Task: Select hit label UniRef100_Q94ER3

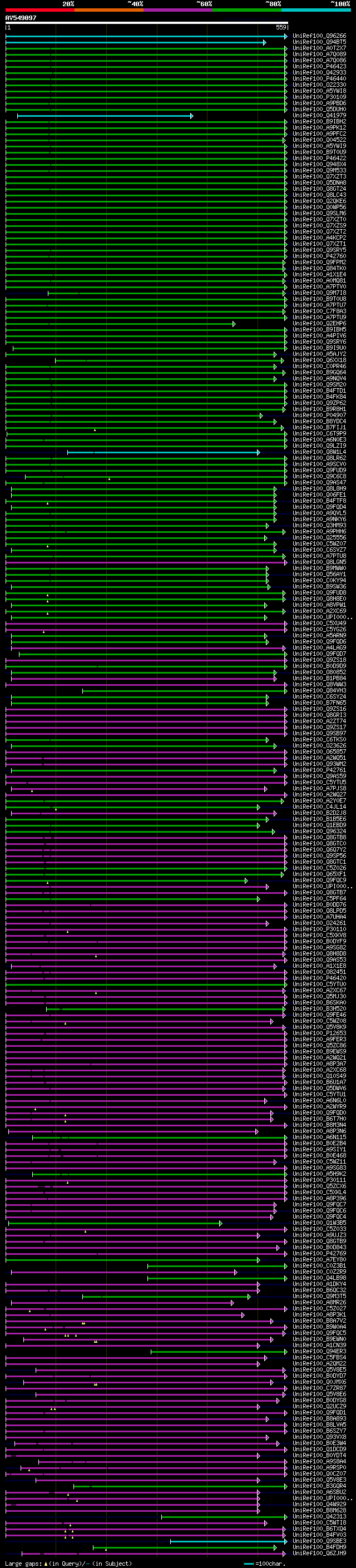Action: 319,1351
